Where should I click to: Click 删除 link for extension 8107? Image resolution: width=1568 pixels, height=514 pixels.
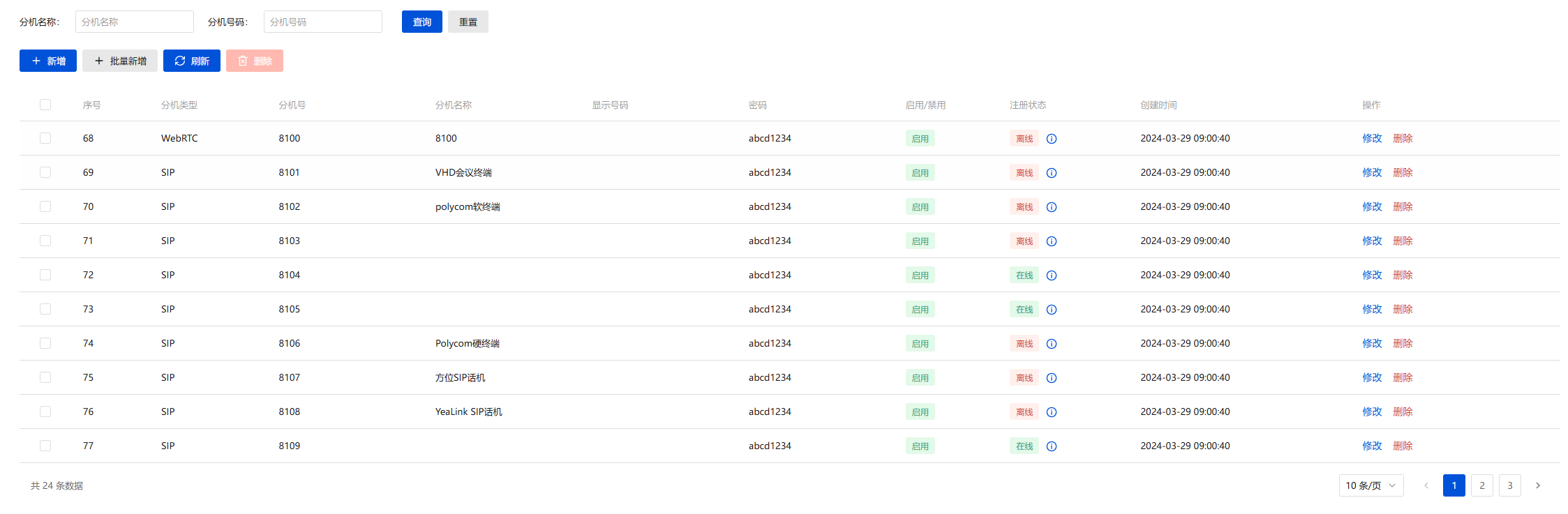(1402, 377)
